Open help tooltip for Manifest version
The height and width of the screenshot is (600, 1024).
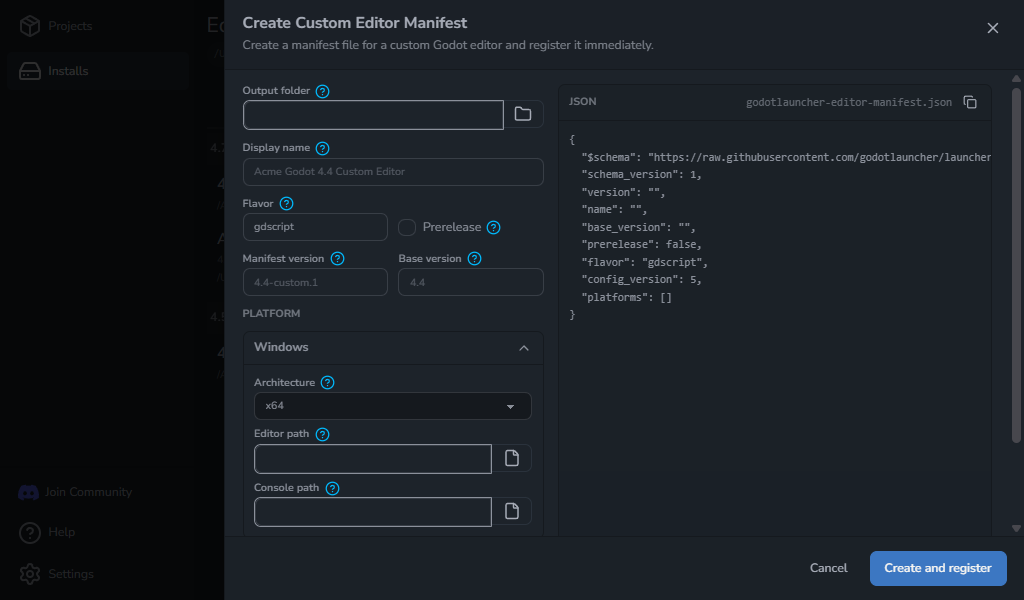point(338,259)
